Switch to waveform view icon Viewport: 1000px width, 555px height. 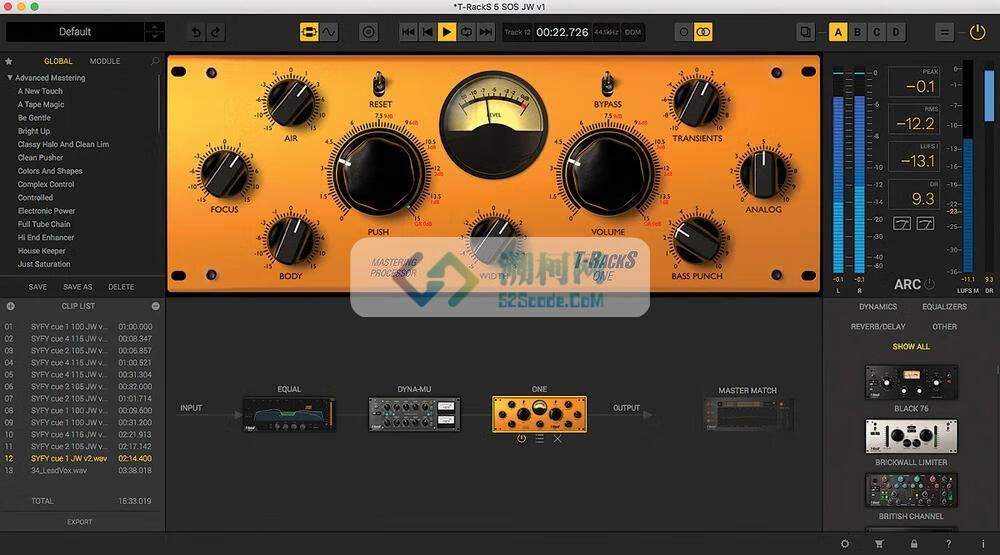(x=329, y=32)
